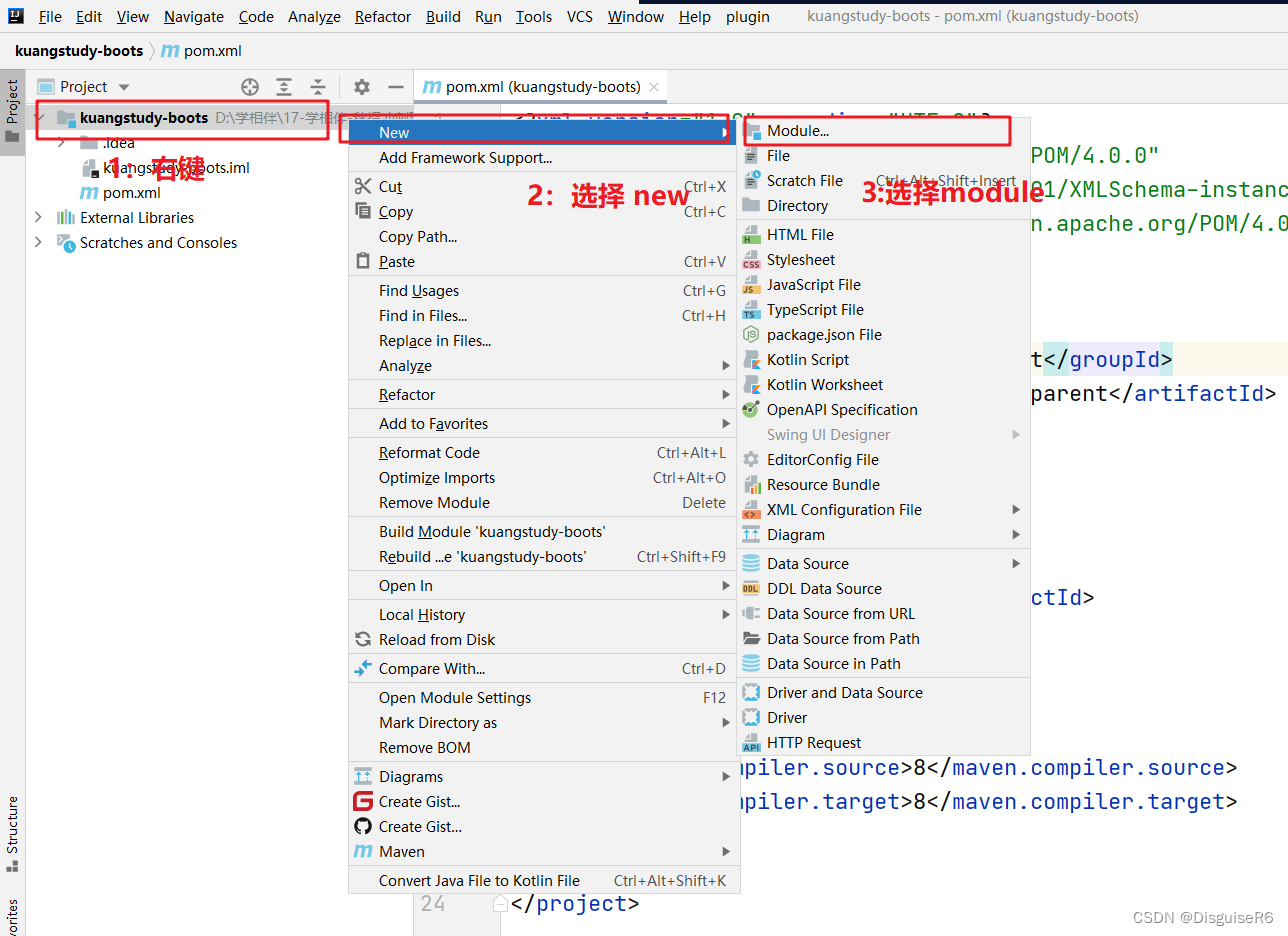Choose Directory in New submenu

[884, 206]
